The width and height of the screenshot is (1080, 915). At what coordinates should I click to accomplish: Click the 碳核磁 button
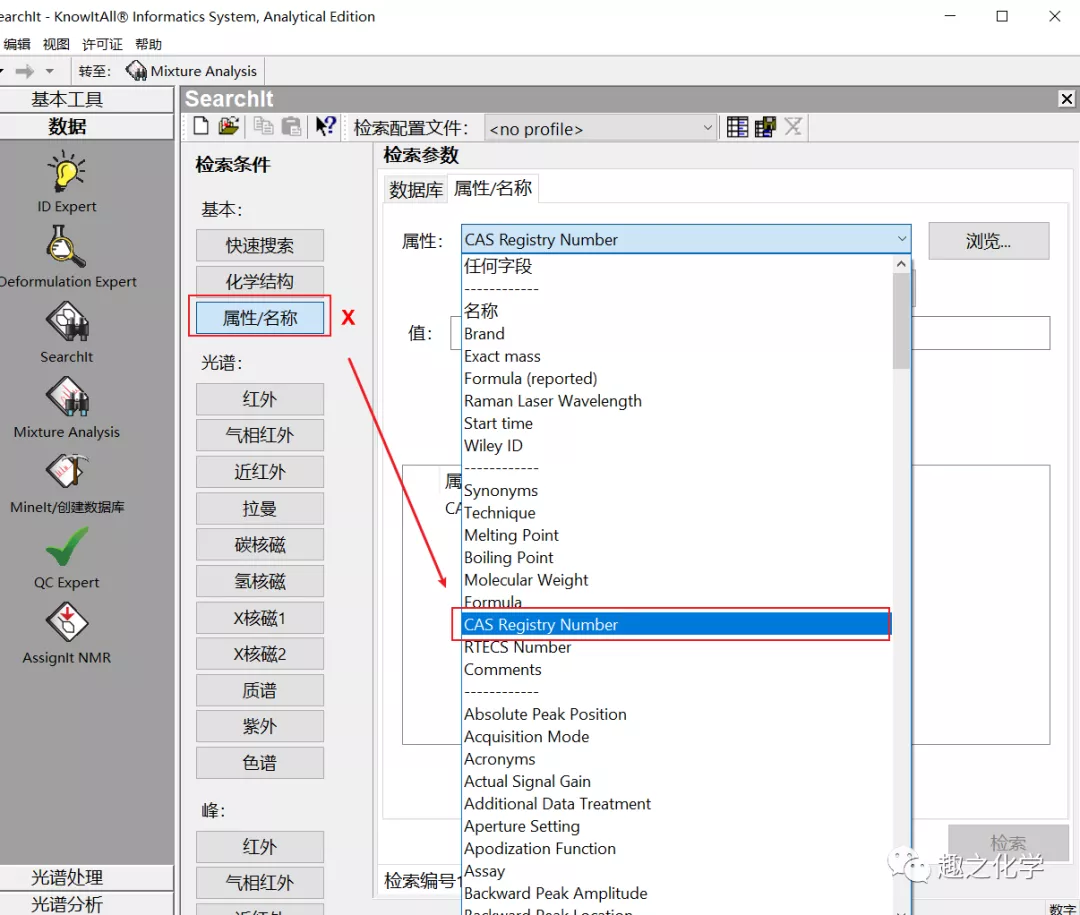[260, 545]
